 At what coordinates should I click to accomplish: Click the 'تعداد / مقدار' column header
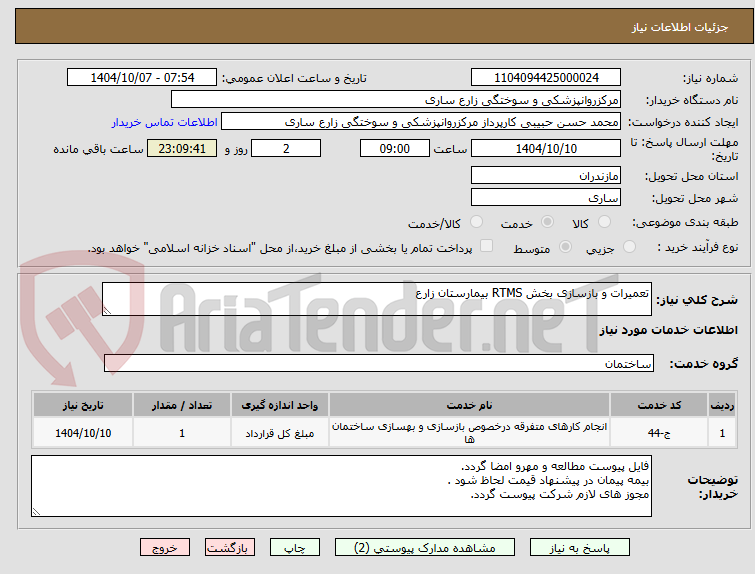(182, 405)
